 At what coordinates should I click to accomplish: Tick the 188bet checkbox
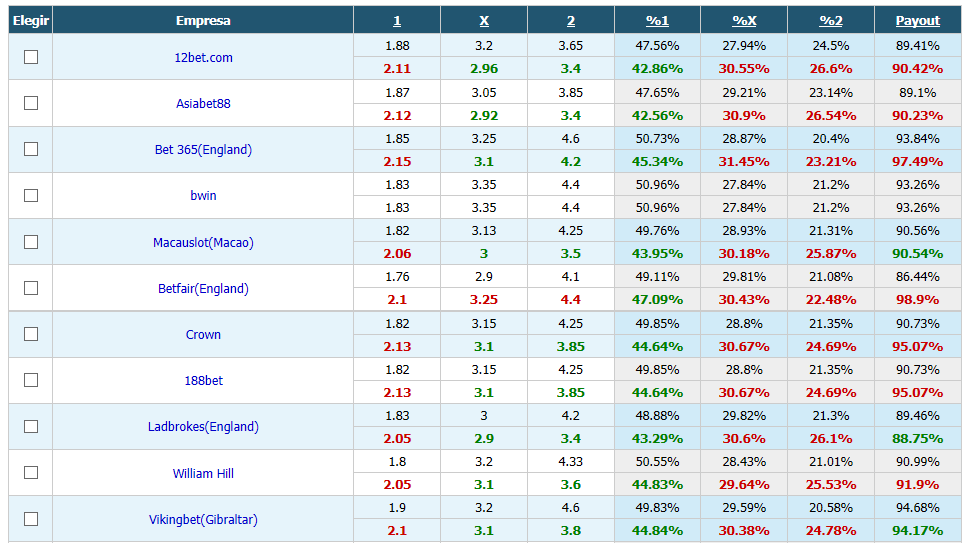[31, 380]
